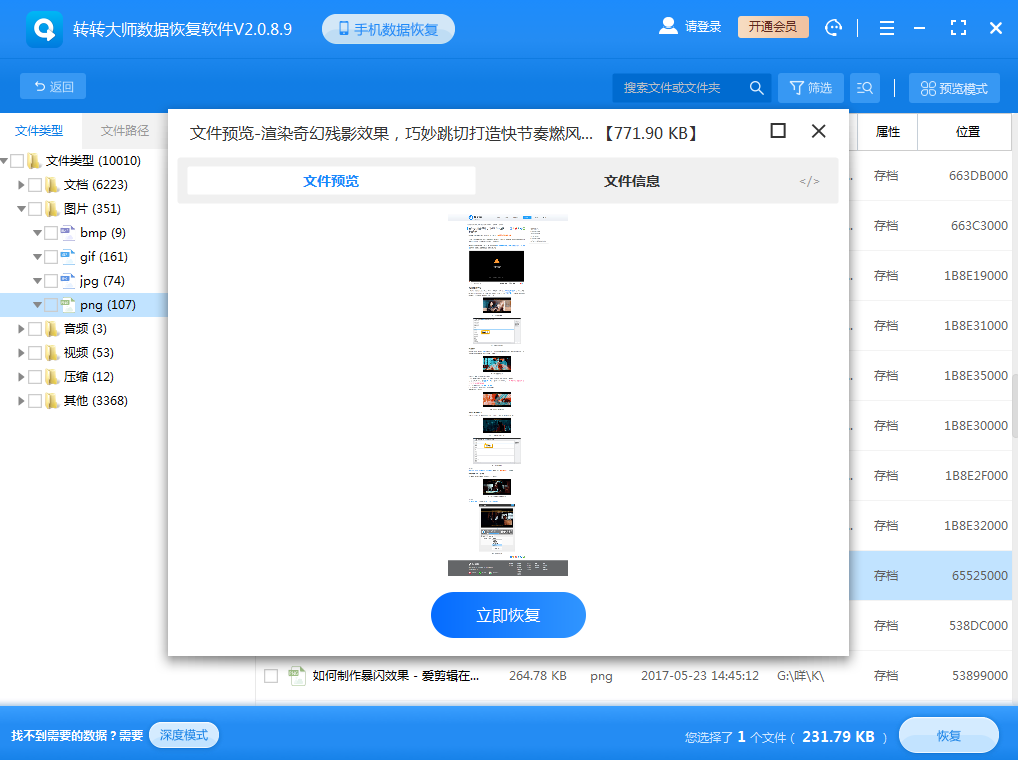Open the 手机数据恢复 phone recovery tool

[x=388, y=28]
